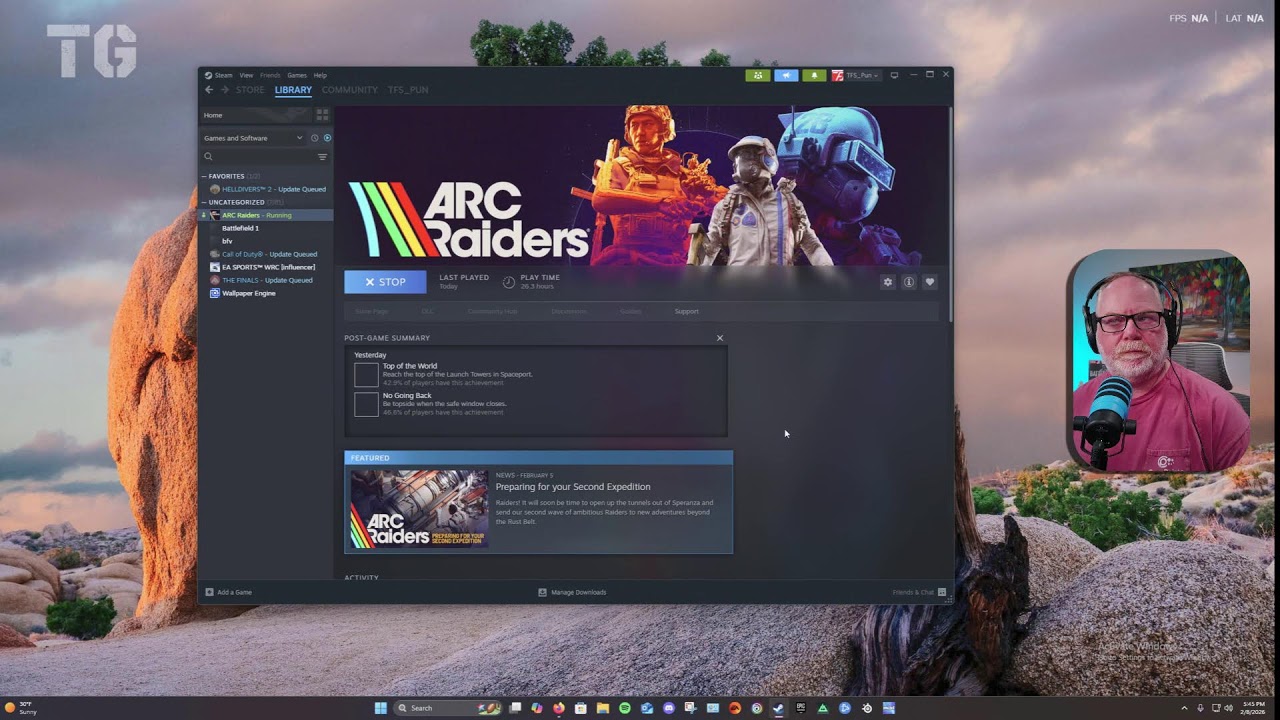Viewport: 1280px width, 720px height.
Task: Stop the running ARC Raiders game
Action: click(385, 282)
